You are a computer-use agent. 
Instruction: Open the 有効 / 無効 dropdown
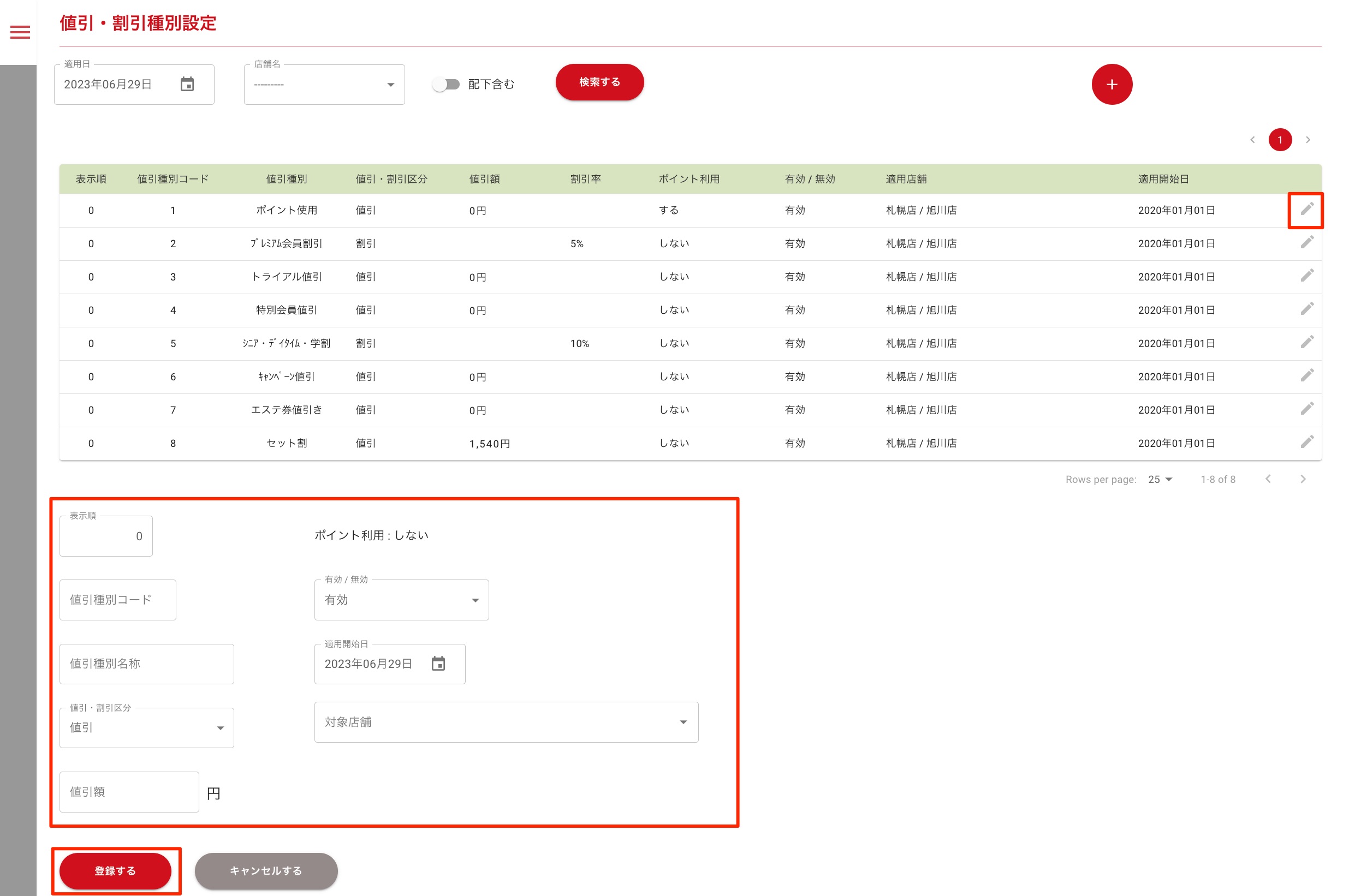[x=401, y=600]
